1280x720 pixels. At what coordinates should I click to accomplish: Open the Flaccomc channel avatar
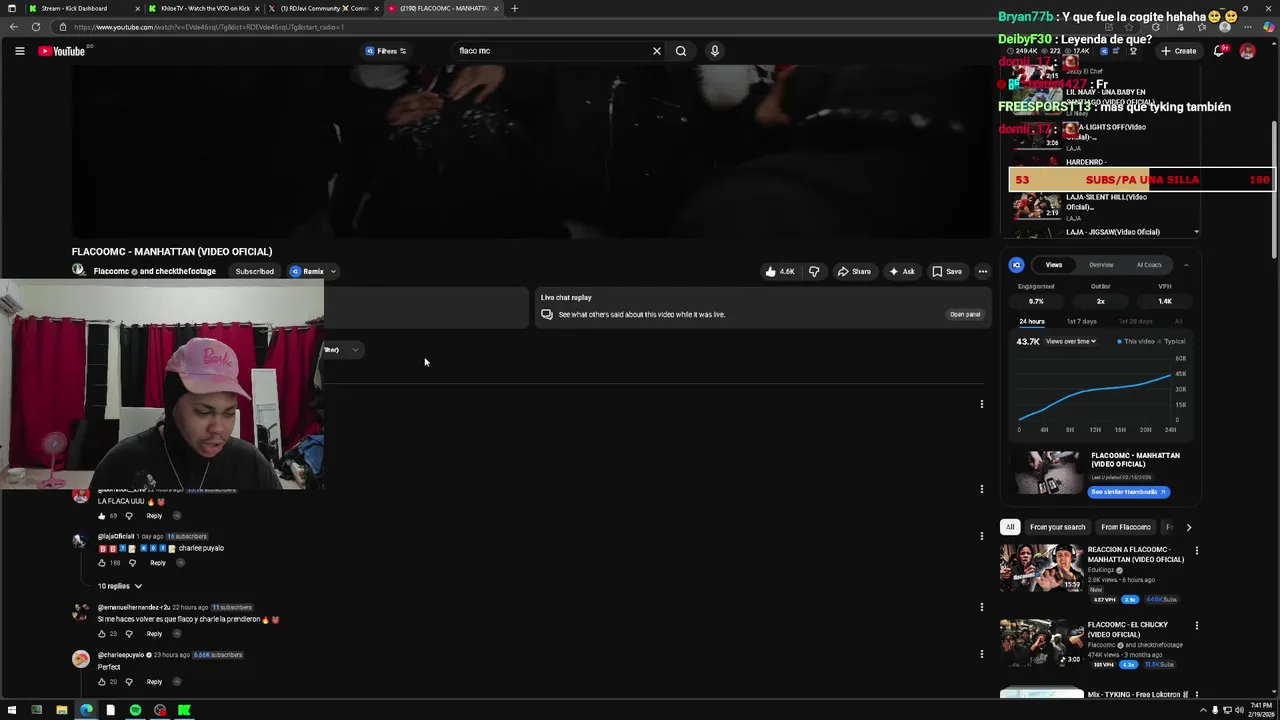coord(78,270)
